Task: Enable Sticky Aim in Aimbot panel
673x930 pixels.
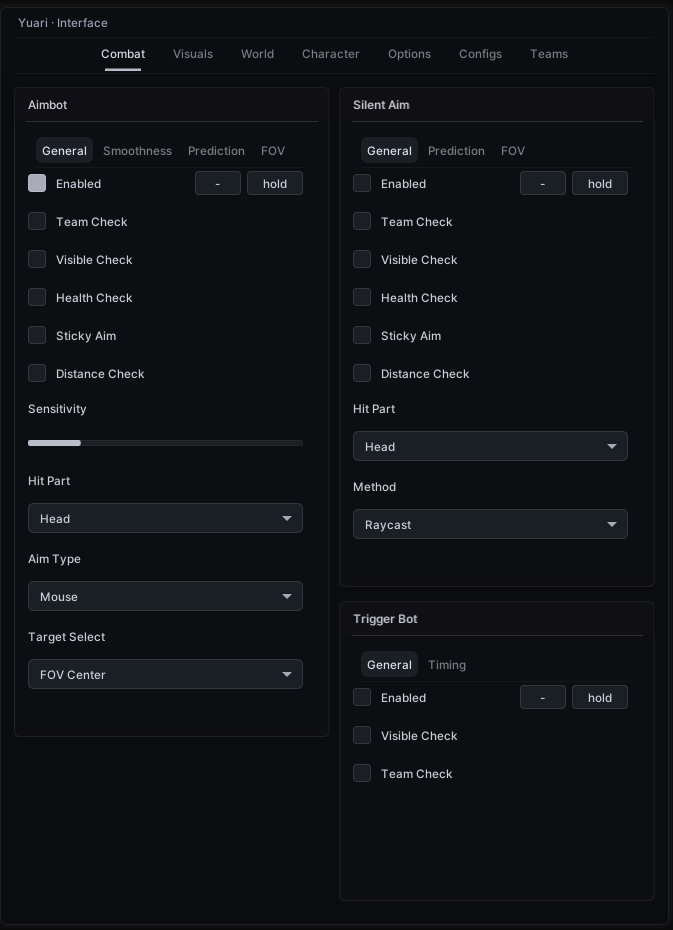Action: tap(37, 335)
